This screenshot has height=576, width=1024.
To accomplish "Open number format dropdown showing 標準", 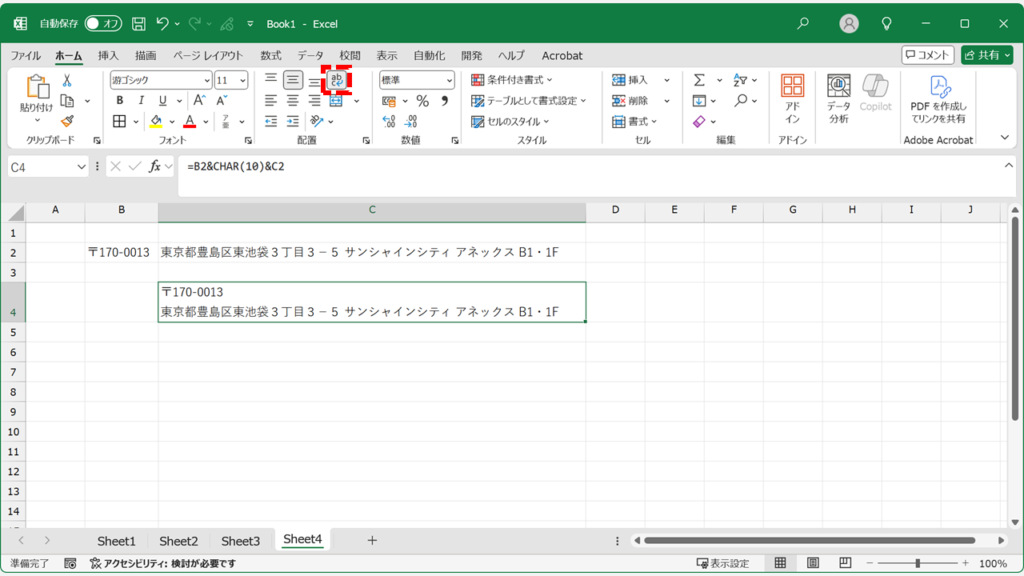I will 449,80.
